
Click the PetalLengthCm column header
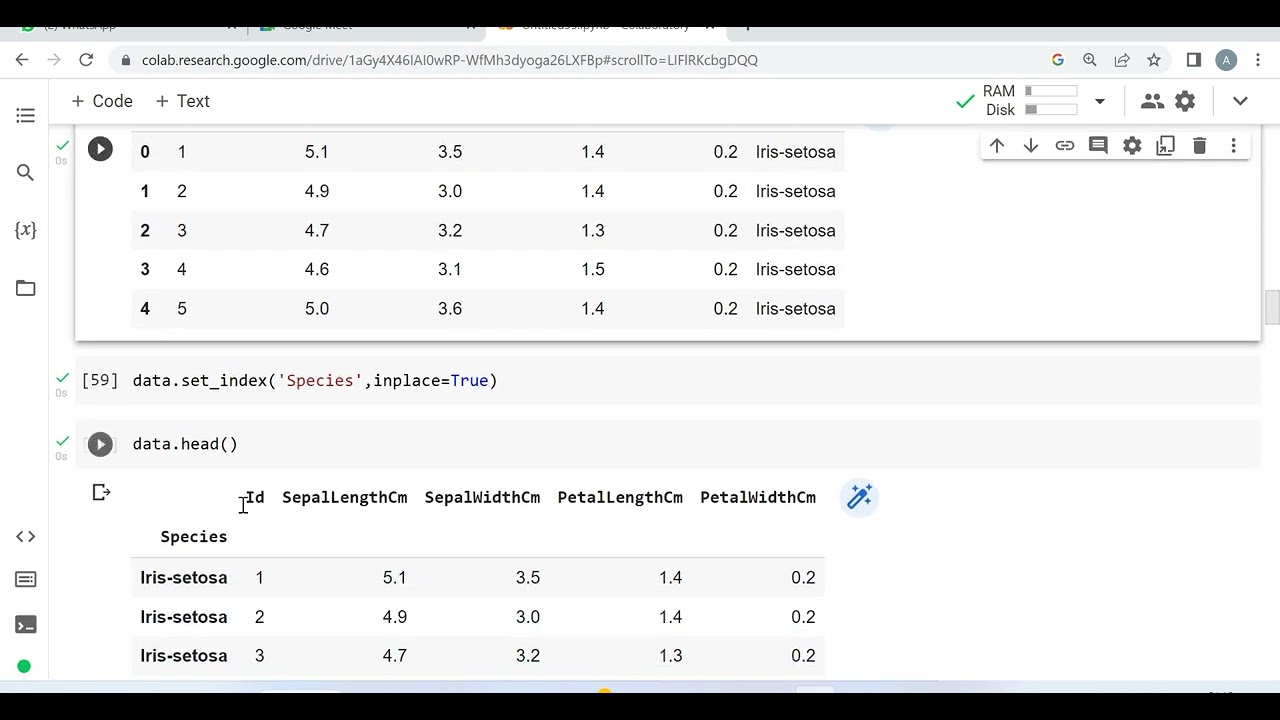click(620, 497)
